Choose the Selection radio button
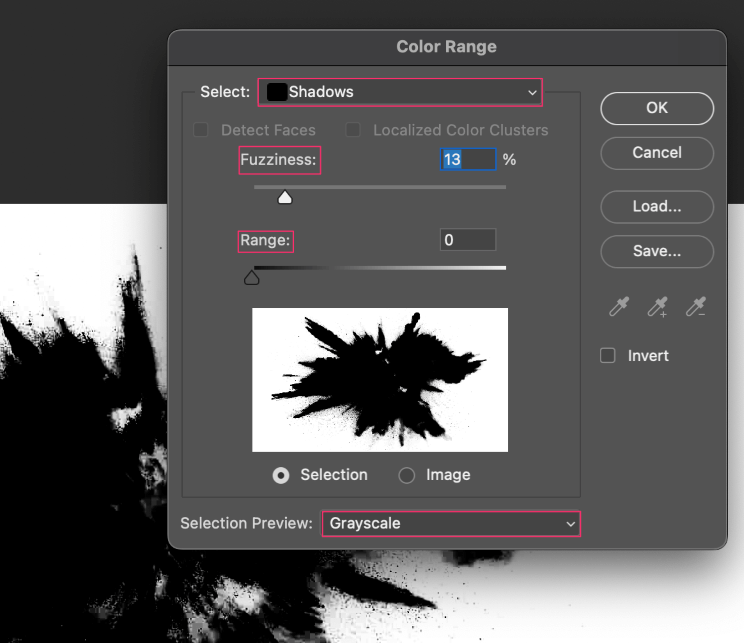 tap(281, 475)
